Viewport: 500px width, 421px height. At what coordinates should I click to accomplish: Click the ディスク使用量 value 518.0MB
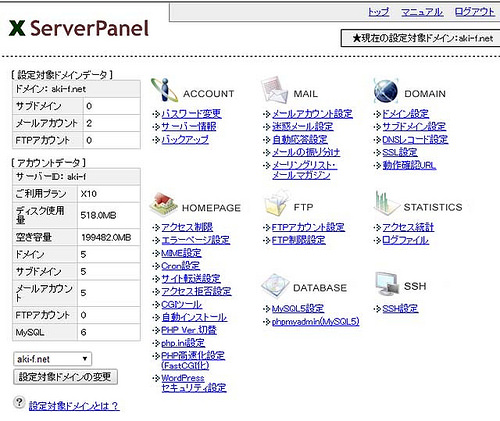(98, 215)
